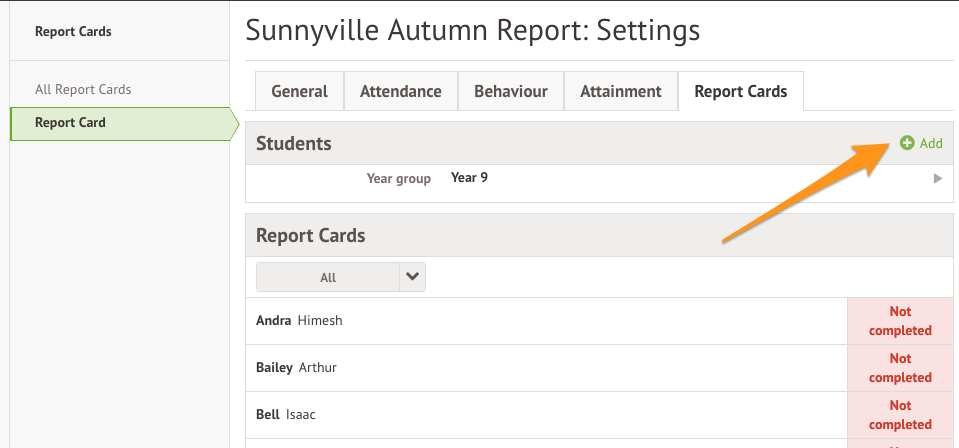Select the Report Cards tab
Screen dimensions: 959x448
741,91
